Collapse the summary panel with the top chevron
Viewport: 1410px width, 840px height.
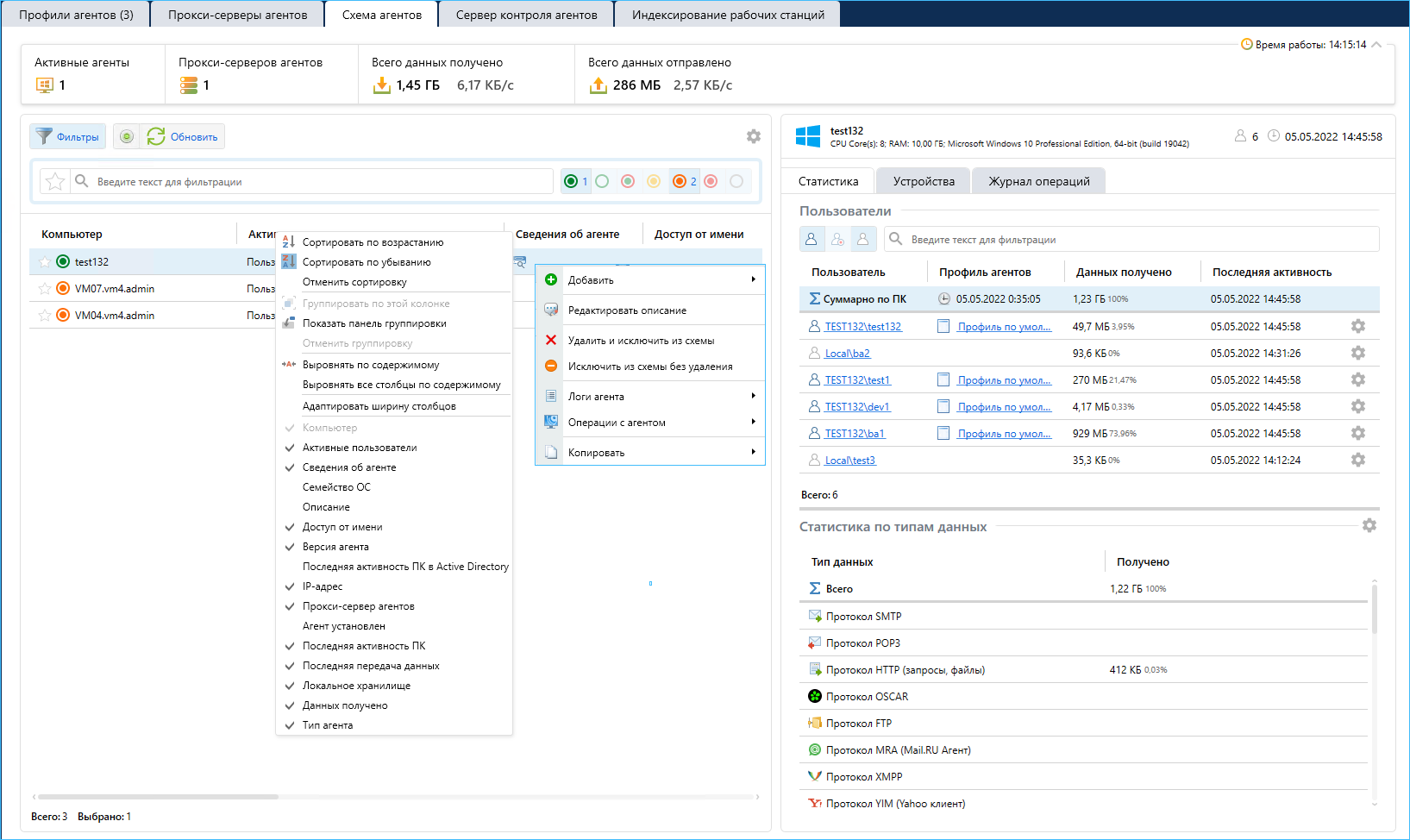pos(1376,45)
